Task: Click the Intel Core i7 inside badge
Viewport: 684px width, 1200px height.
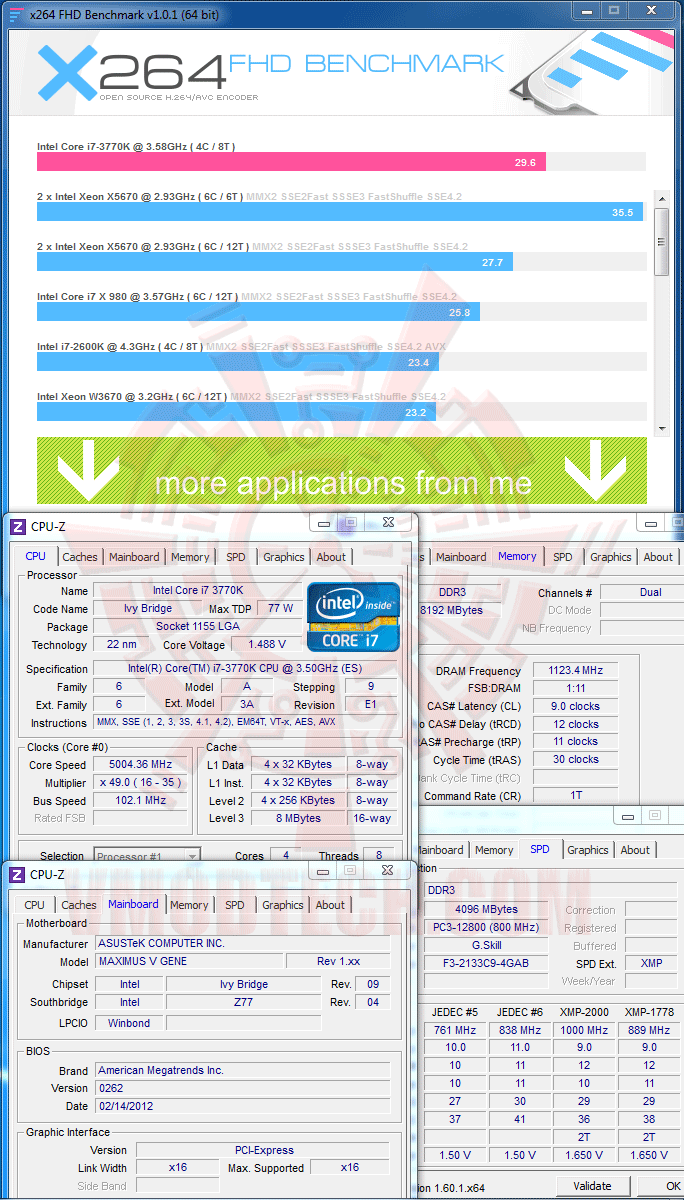Action: point(354,617)
